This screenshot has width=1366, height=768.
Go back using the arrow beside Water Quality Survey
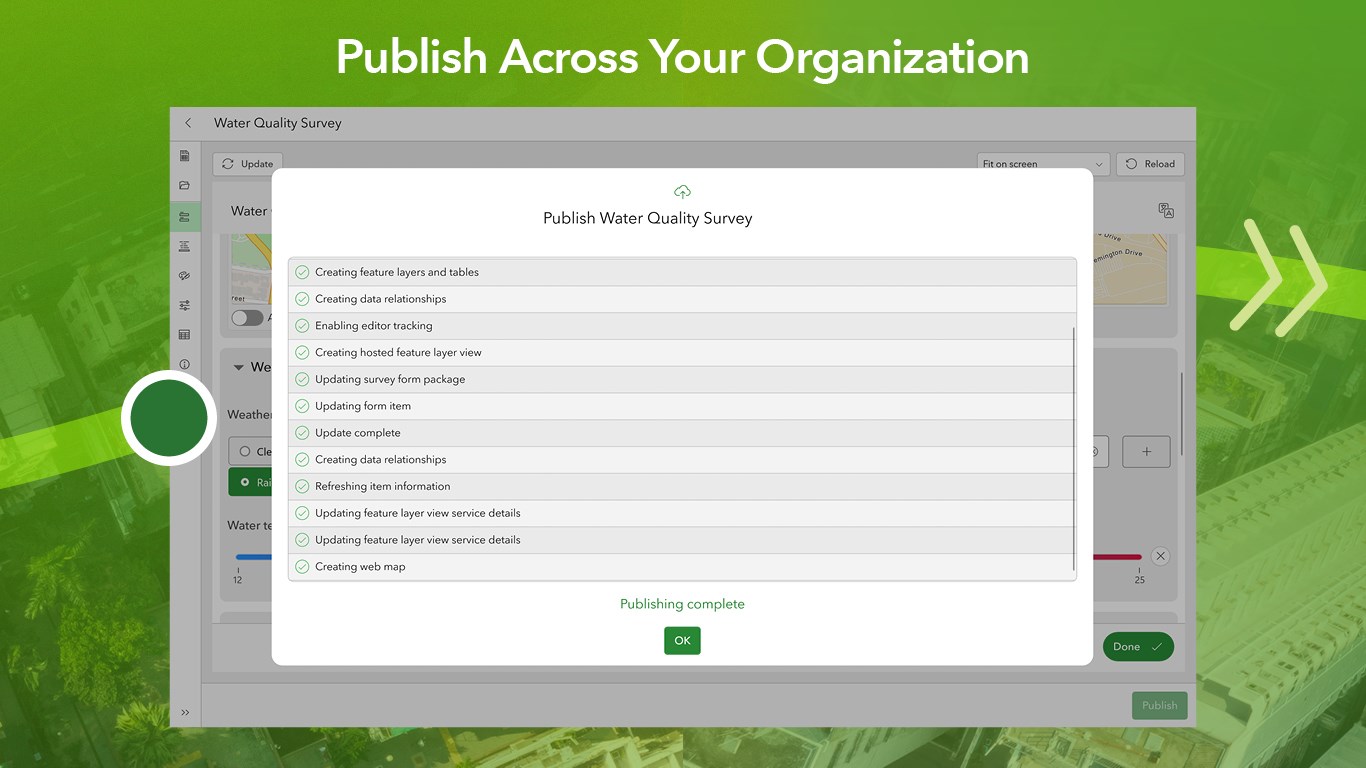click(x=188, y=123)
